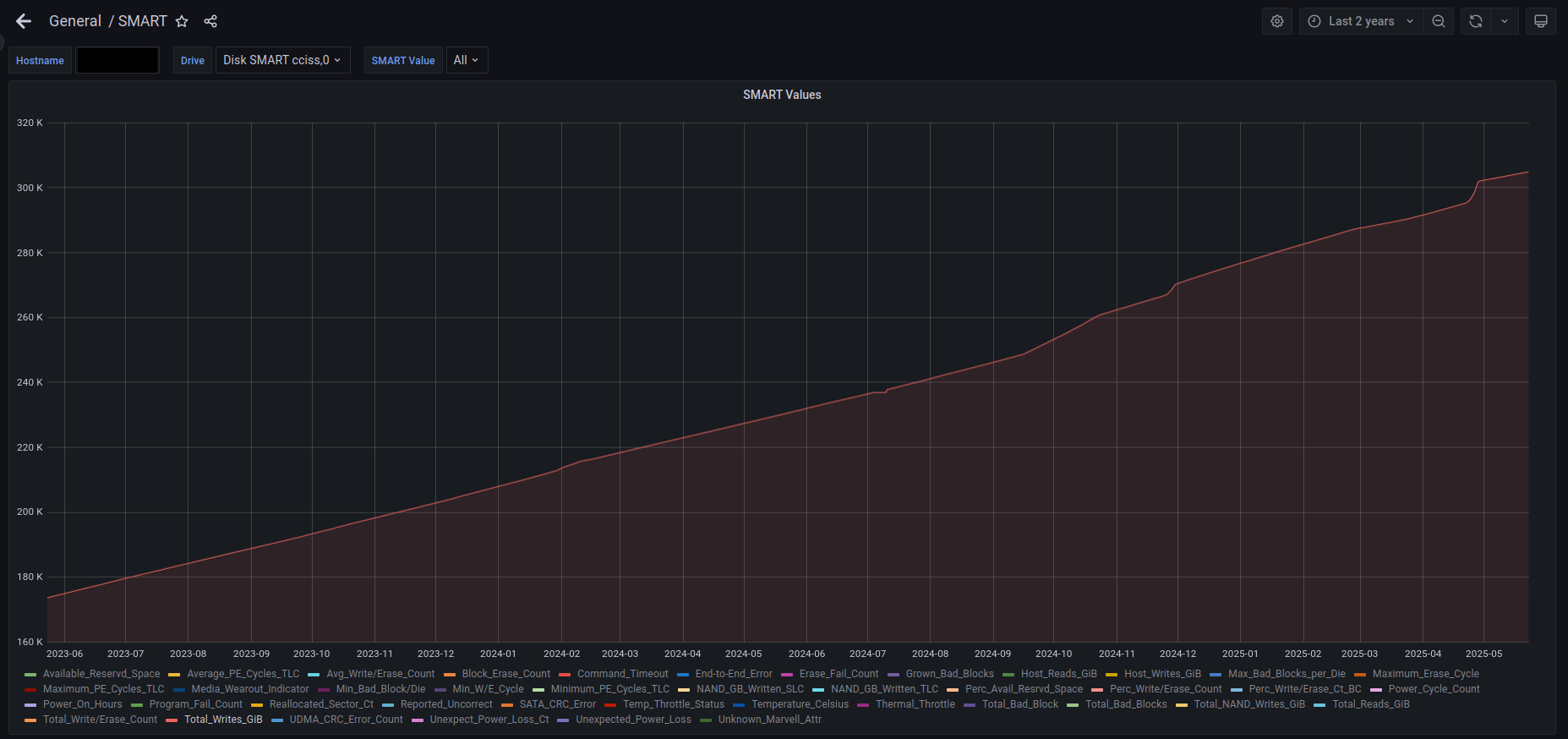Cycle view mode with monitor icon

(x=1541, y=21)
